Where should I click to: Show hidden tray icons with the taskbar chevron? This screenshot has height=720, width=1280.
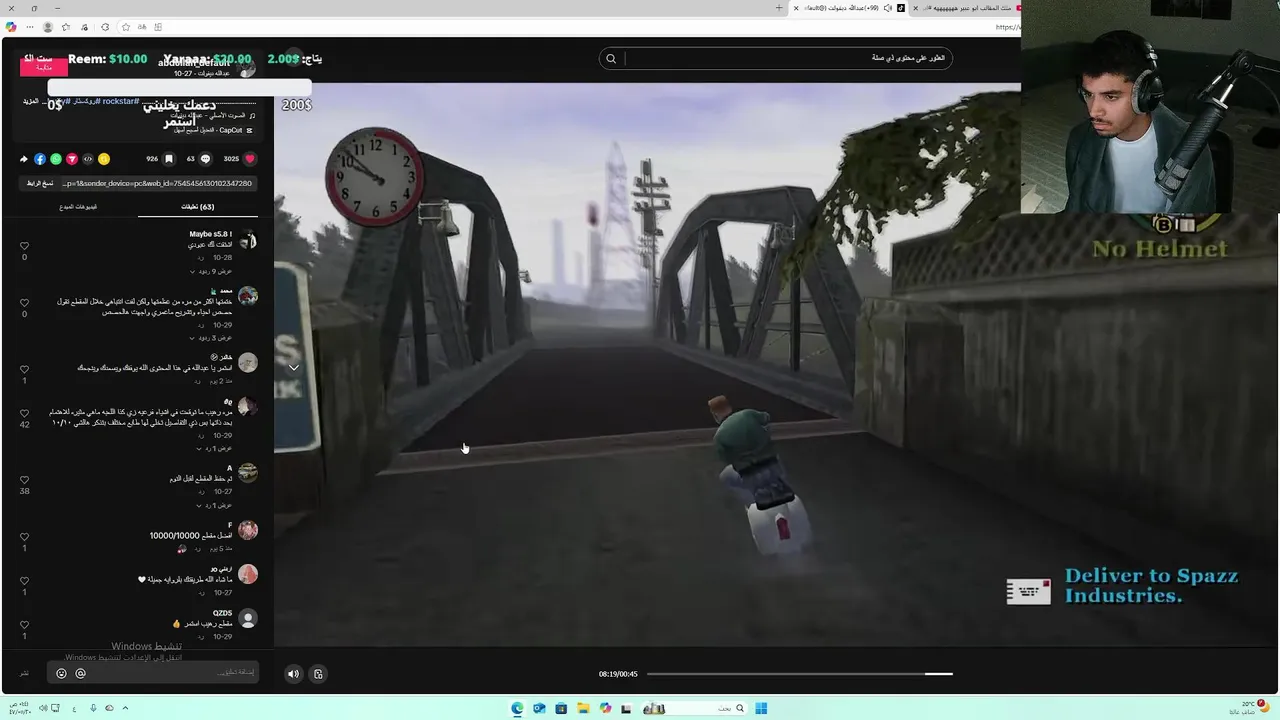point(125,708)
